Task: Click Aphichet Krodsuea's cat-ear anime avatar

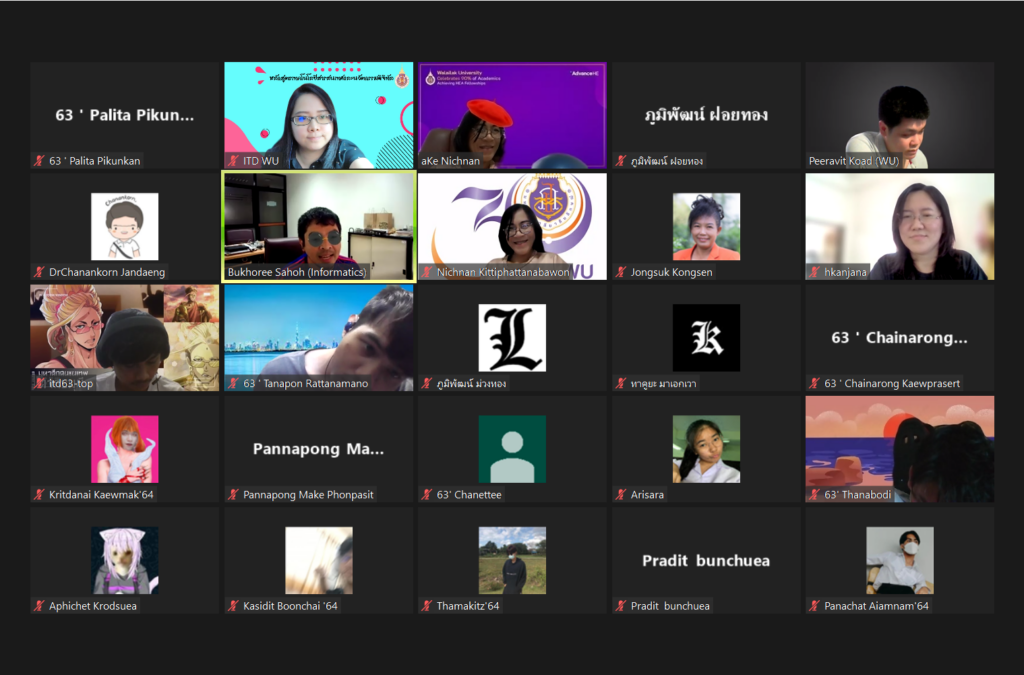Action: [124, 560]
